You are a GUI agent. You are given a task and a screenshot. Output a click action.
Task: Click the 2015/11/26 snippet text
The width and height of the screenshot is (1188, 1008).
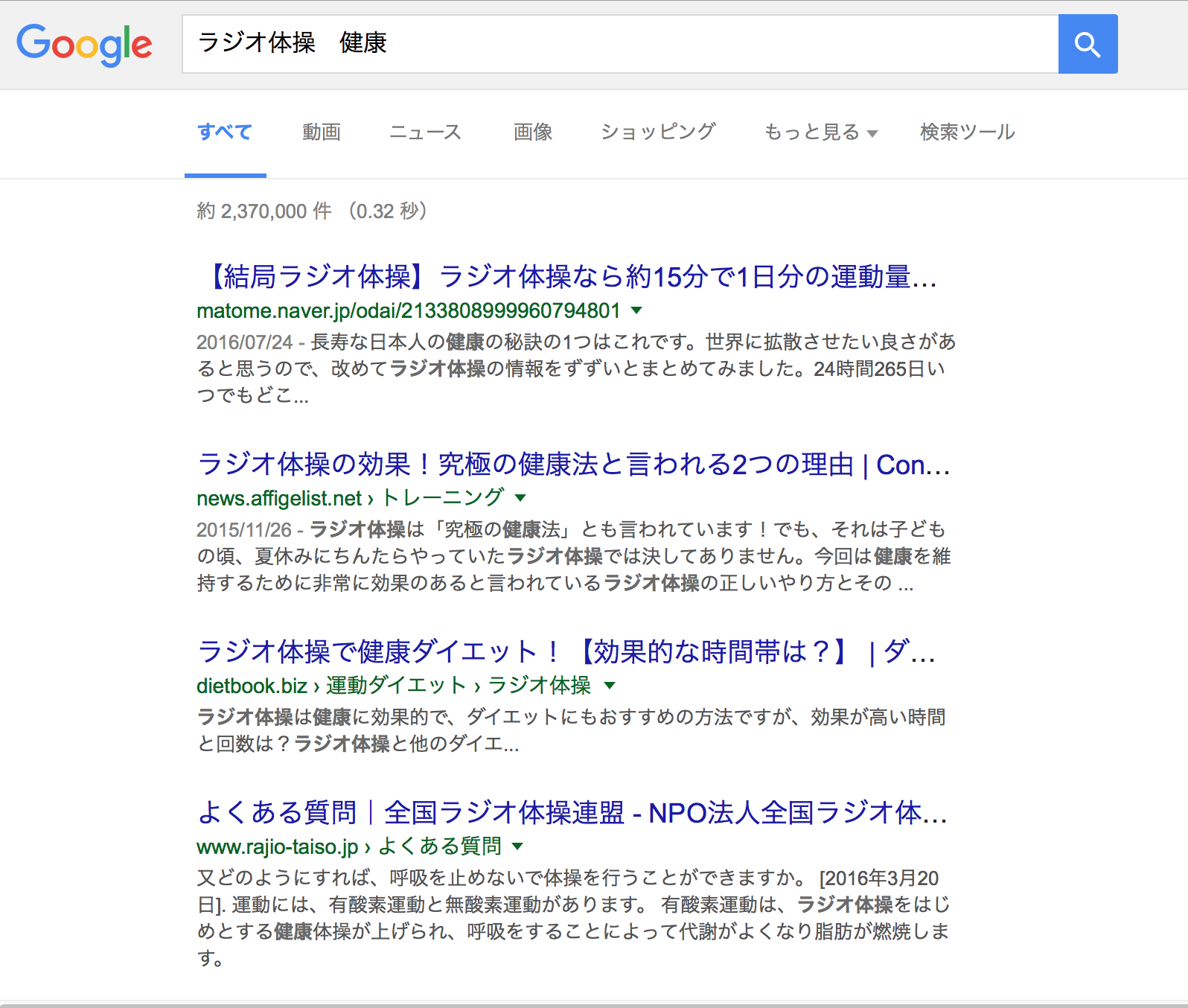pyautogui.click(x=574, y=557)
